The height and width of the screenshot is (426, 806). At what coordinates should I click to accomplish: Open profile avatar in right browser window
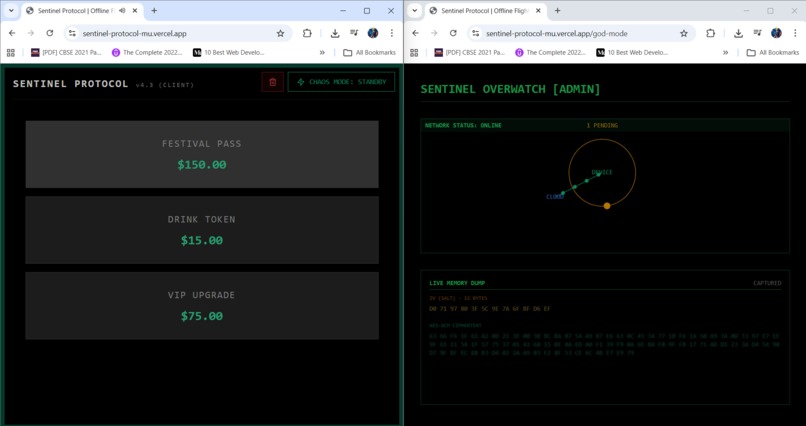[776, 33]
